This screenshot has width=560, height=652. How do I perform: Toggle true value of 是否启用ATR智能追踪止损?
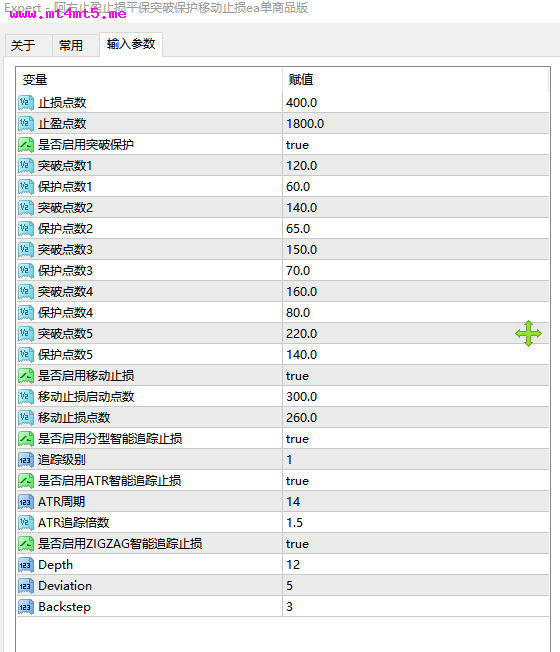pyautogui.click(x=415, y=481)
